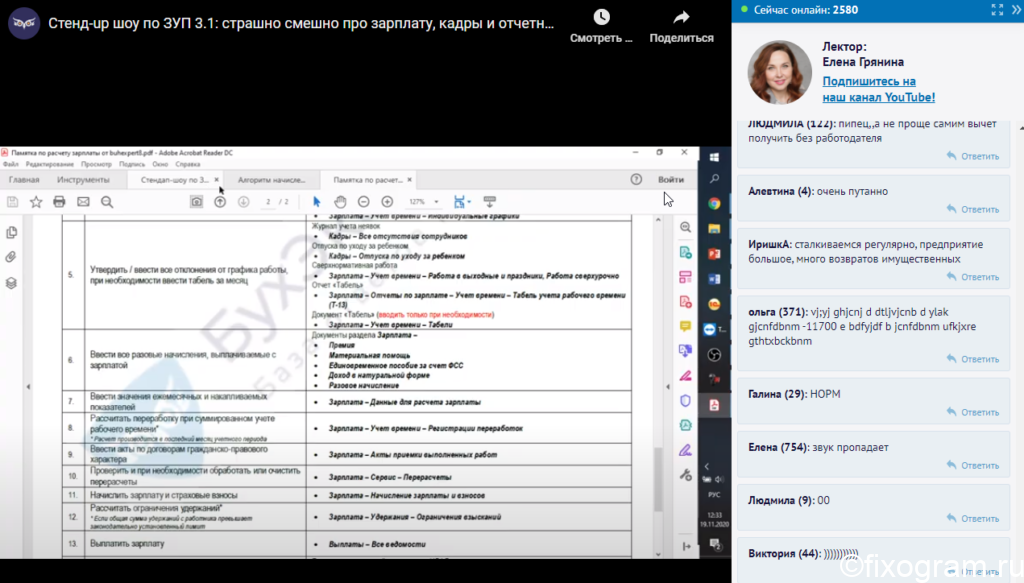
Task: Show hidden tray icons chevron
Action: click(707, 466)
